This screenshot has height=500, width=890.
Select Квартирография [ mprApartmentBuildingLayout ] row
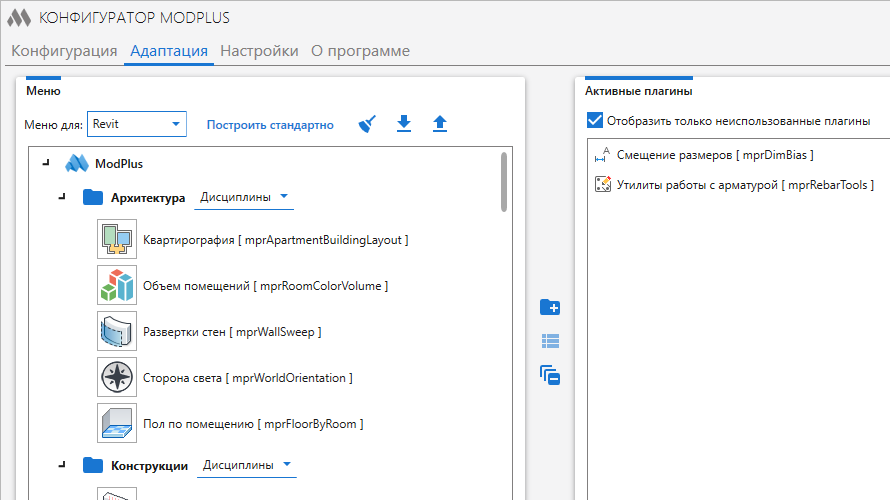coord(275,240)
